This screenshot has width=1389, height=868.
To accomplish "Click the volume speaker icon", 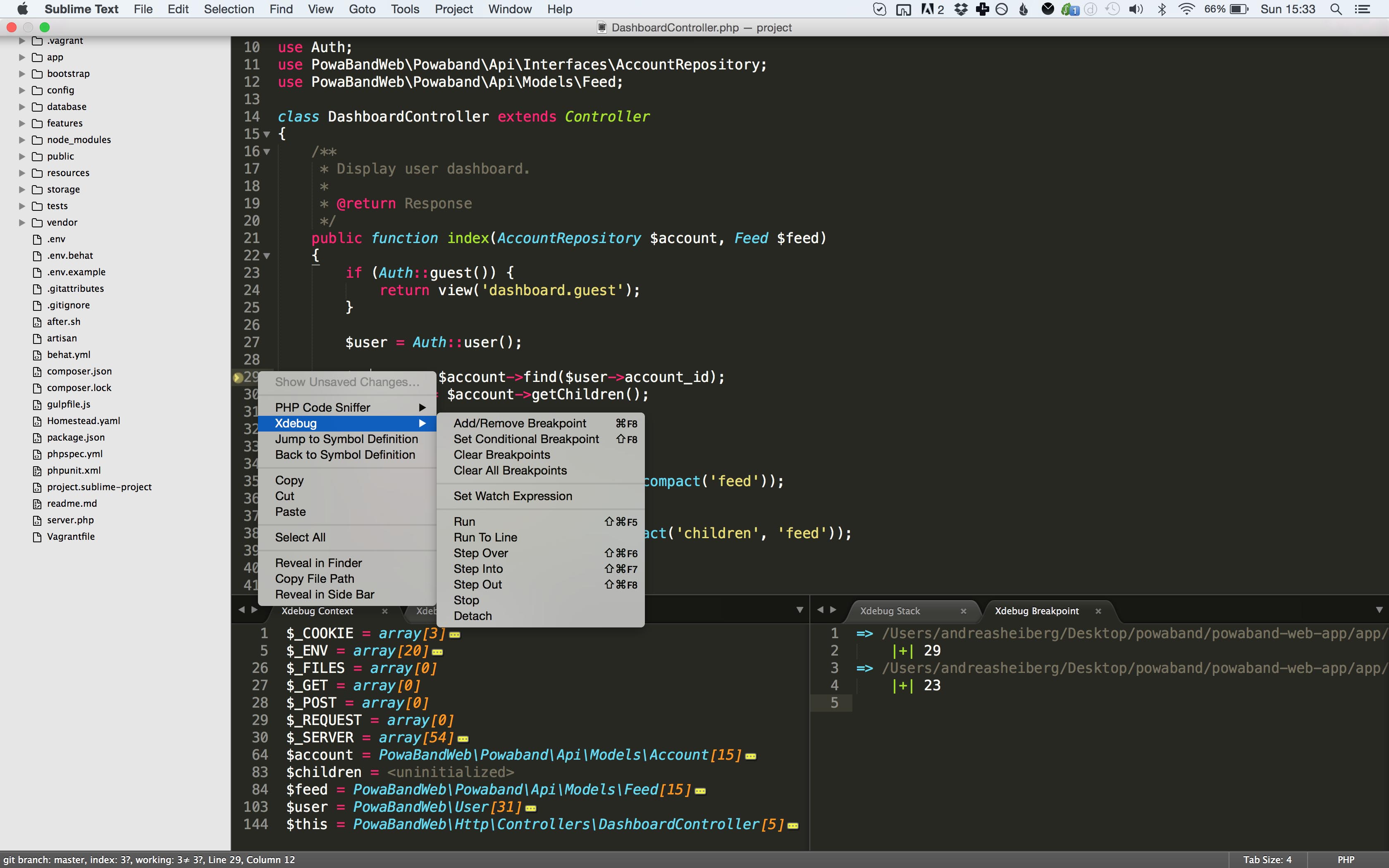I will [x=1136, y=9].
